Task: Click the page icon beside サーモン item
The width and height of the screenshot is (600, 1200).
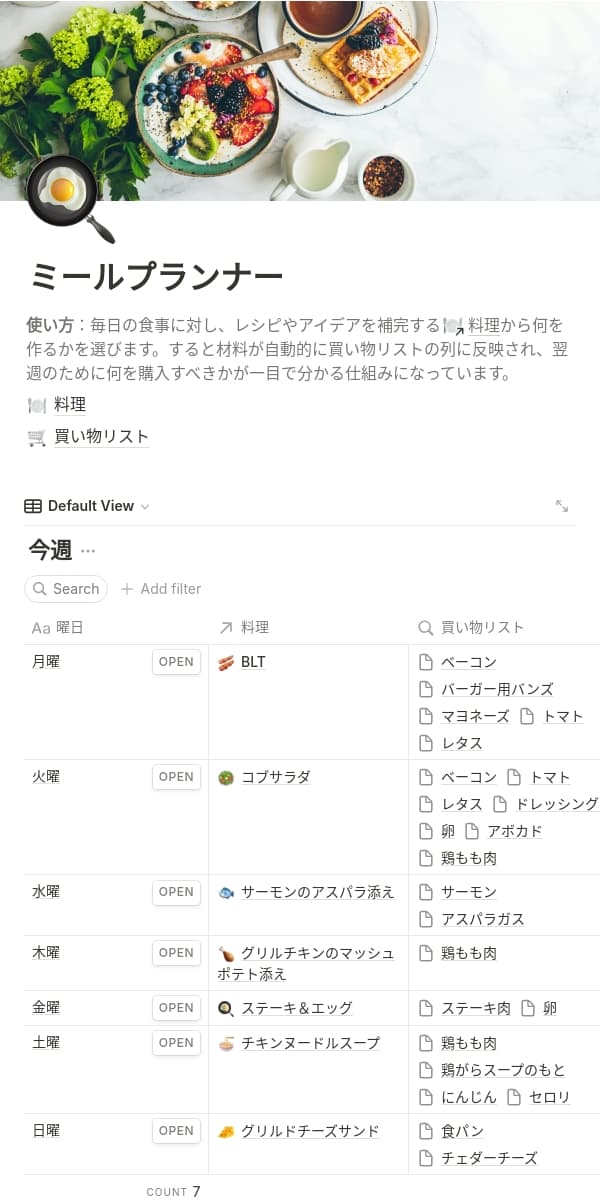Action: [426, 892]
